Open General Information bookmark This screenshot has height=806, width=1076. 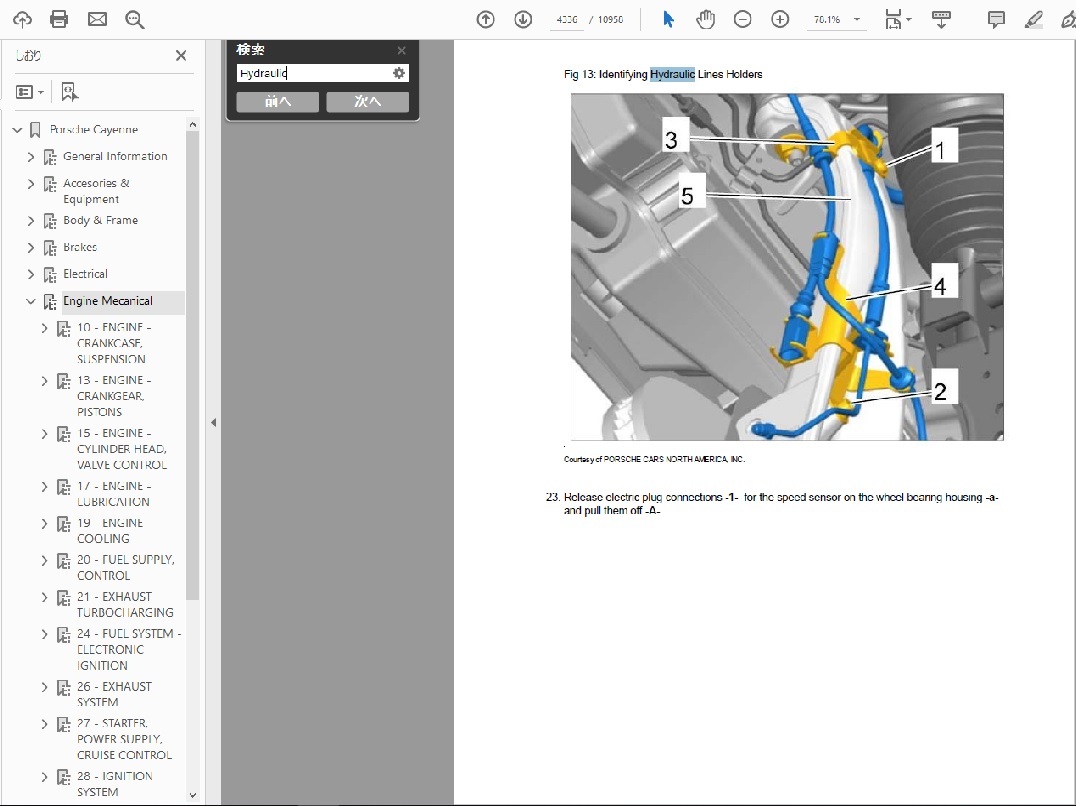tap(115, 156)
